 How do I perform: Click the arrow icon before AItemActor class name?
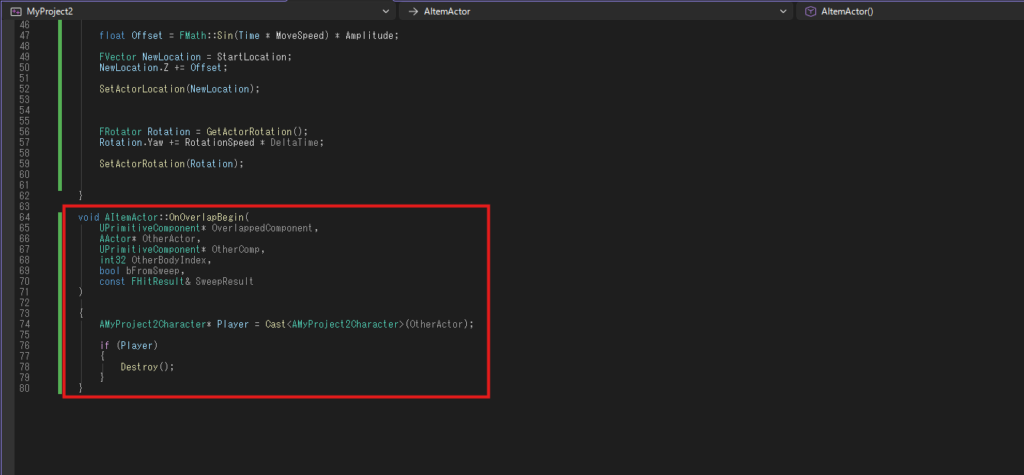click(x=413, y=11)
